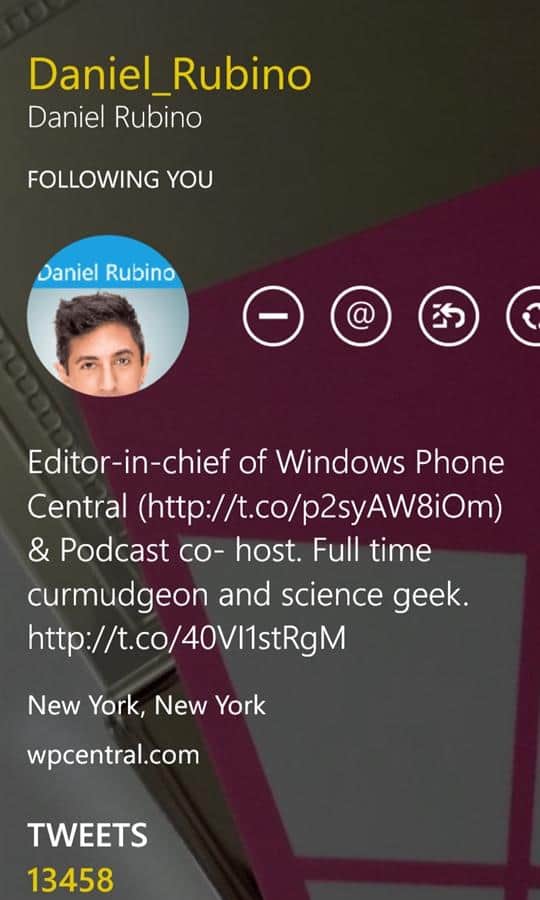Viewport: 540px width, 900px height.
Task: Tap the FOLLOWING YOU status label
Action: [120, 180]
